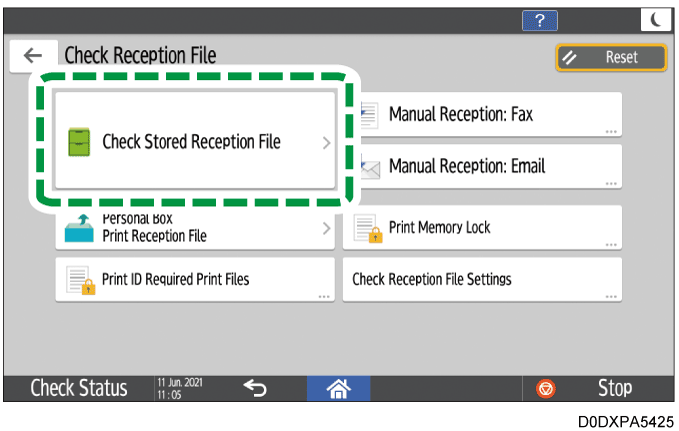Click the fax document icon
The image size is (679, 431).
click(x=367, y=115)
